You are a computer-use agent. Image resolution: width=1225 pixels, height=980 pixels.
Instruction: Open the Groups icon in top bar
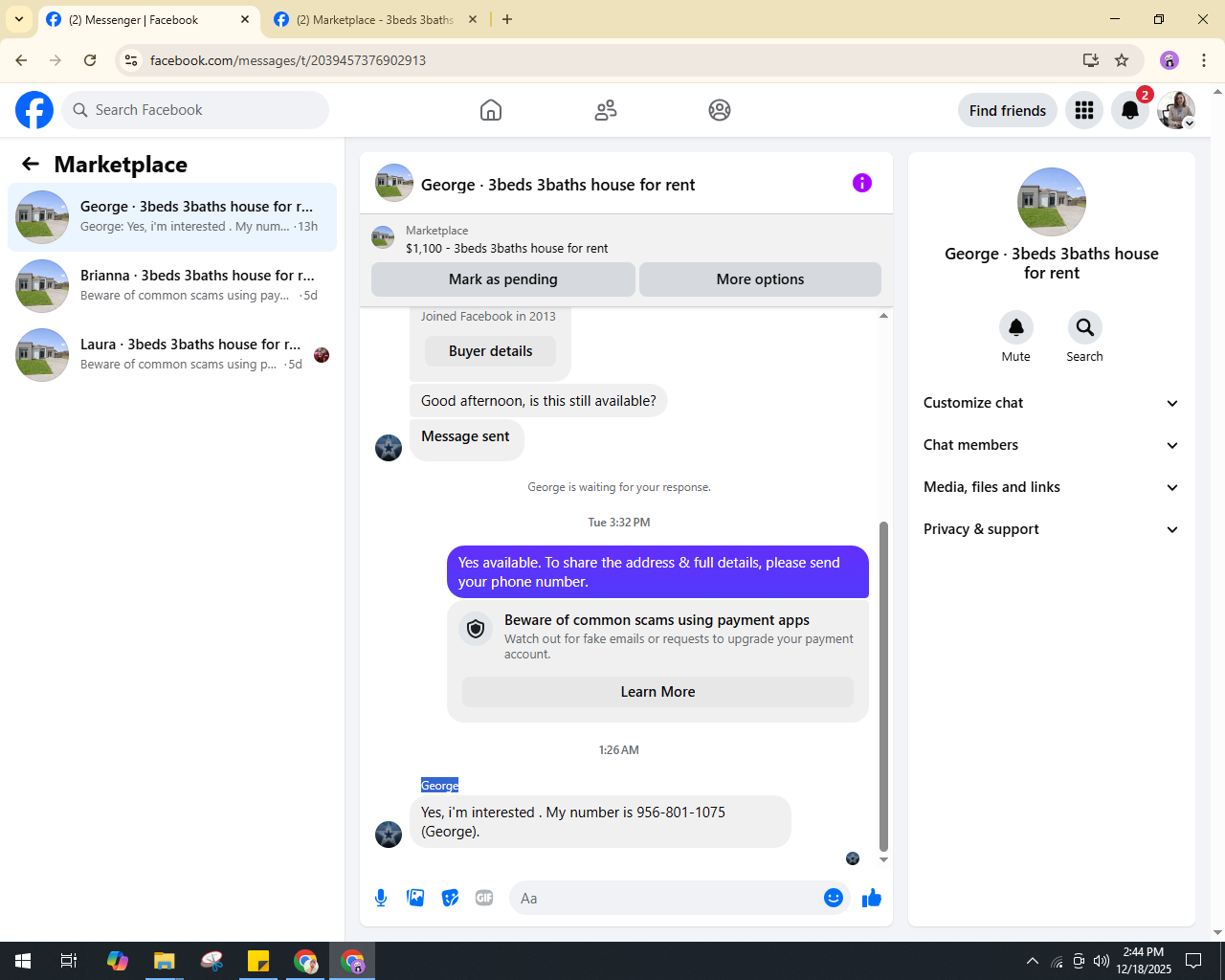pos(720,110)
